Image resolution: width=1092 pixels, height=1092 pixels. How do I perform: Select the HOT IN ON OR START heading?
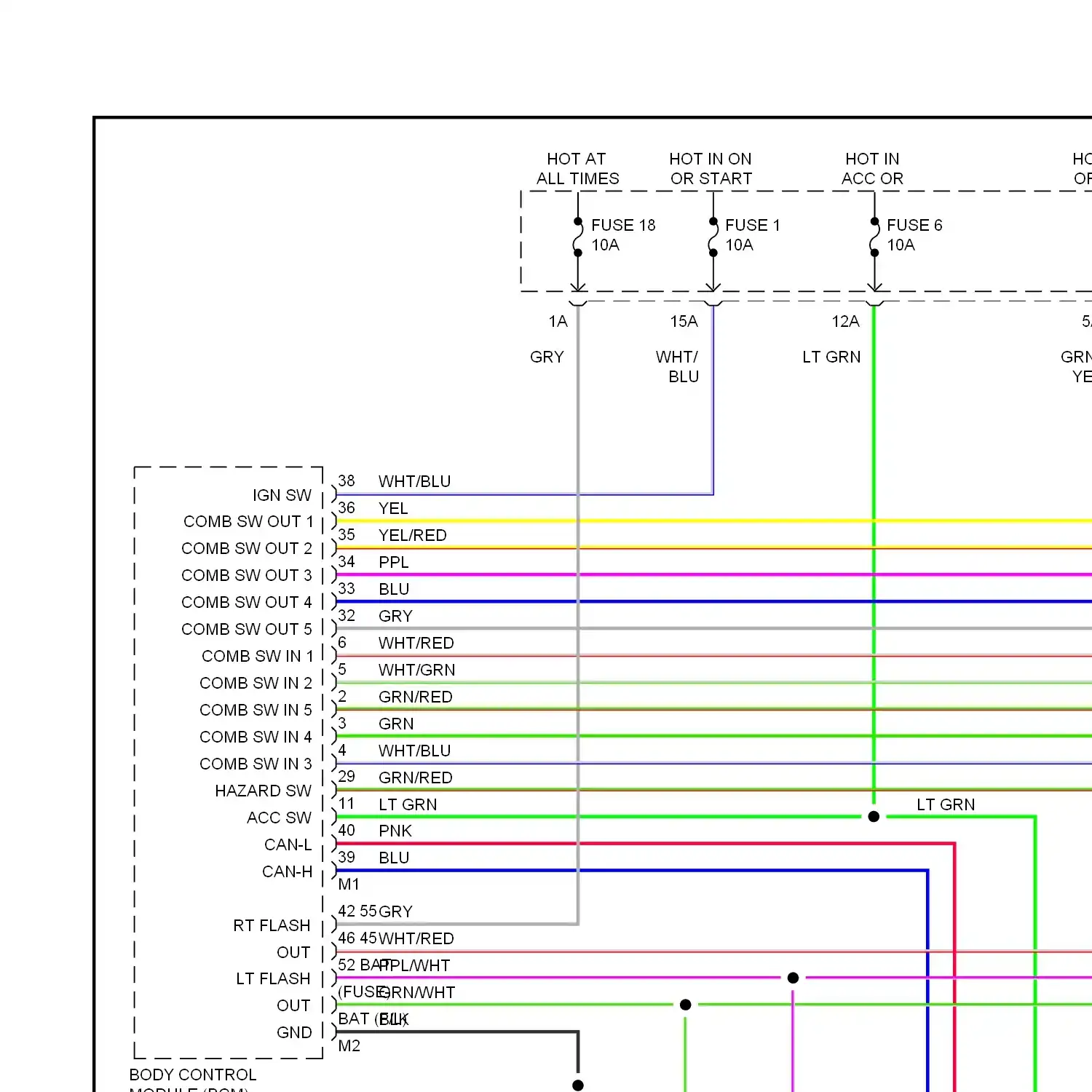click(711, 169)
